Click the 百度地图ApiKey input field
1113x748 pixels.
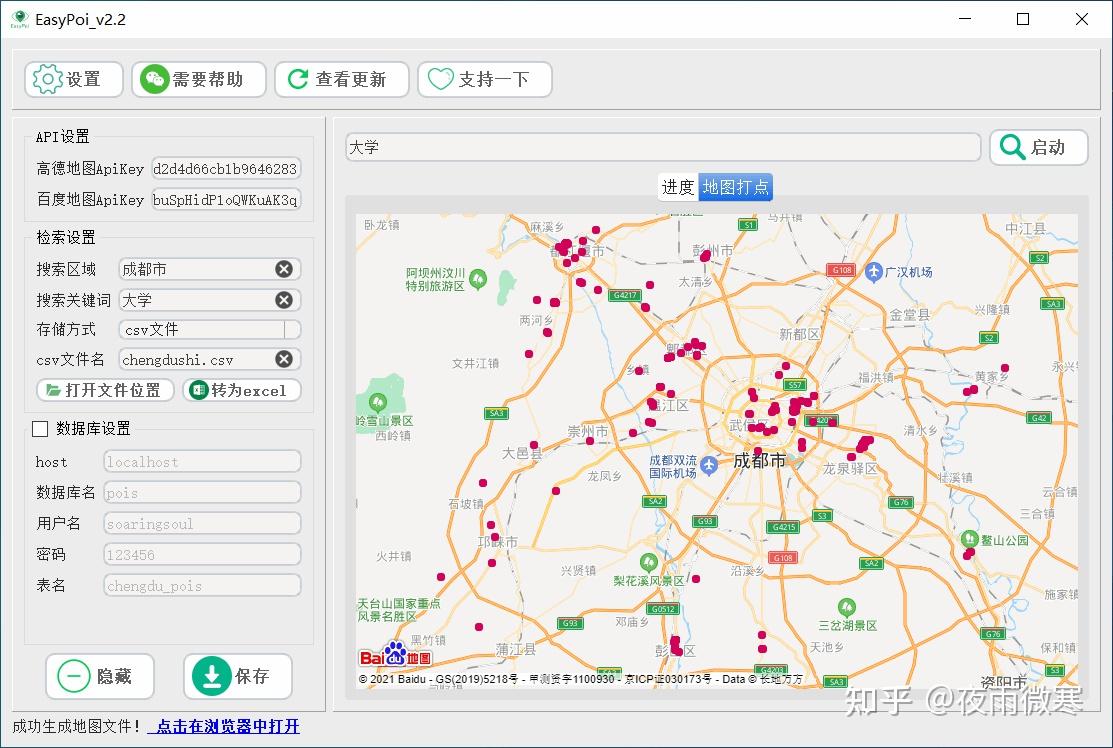pyautogui.click(x=226, y=199)
